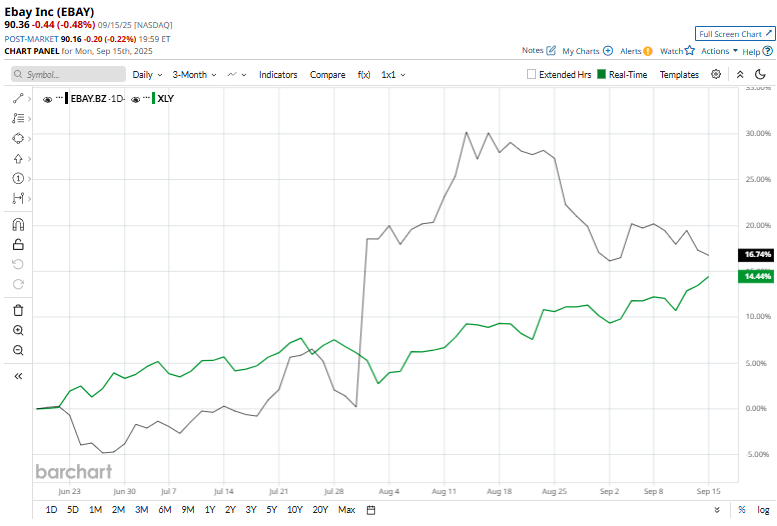This screenshot has height=526, width=777.
Task: Open the chart type line dropdown
Action: (236, 74)
